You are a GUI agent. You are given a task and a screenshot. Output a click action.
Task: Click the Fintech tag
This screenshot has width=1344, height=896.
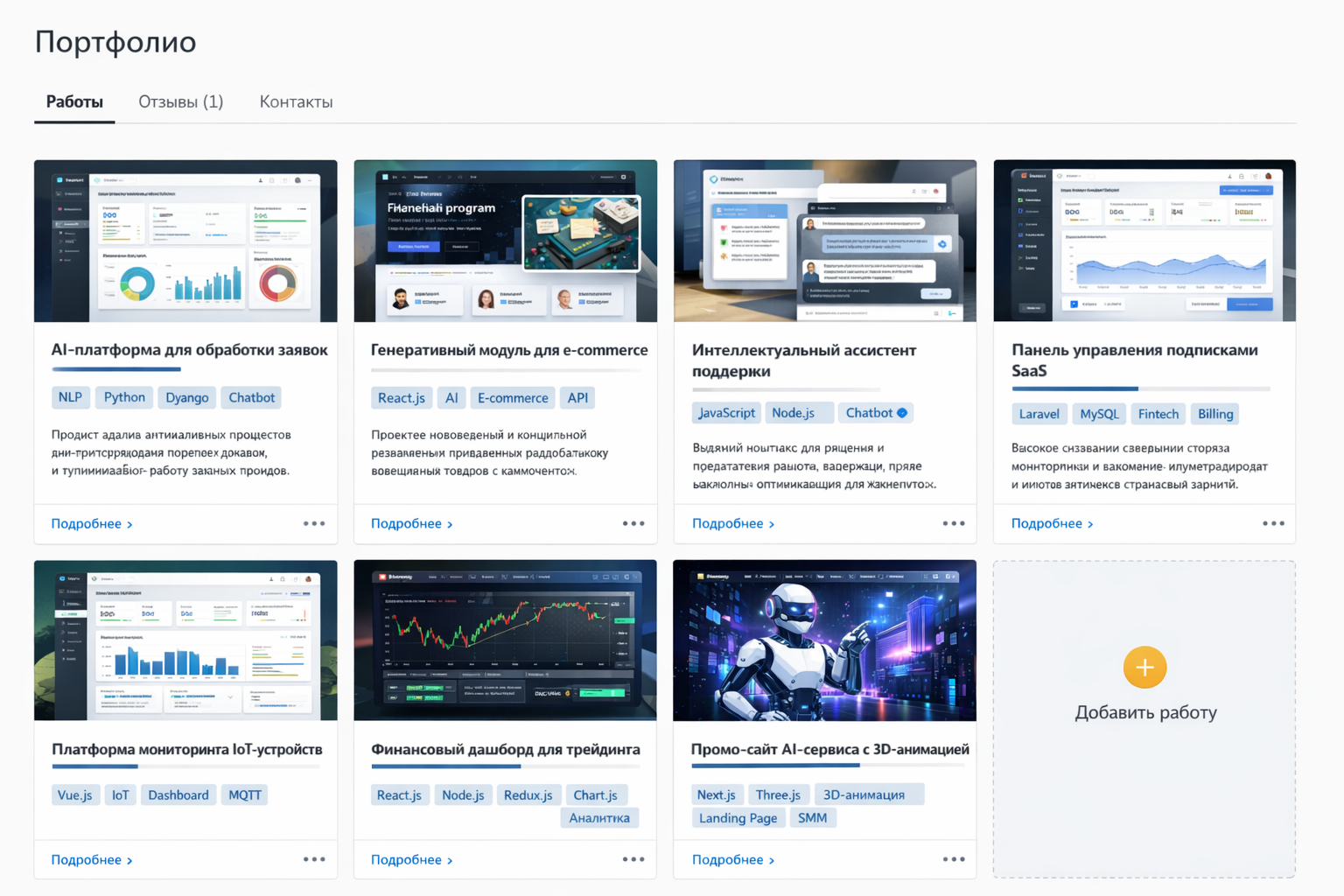(x=1158, y=414)
